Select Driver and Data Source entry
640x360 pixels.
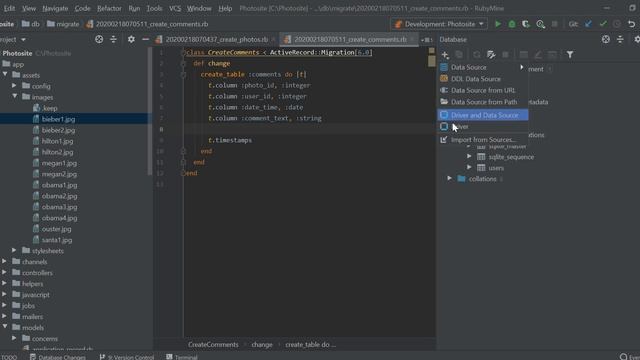tap(483, 115)
